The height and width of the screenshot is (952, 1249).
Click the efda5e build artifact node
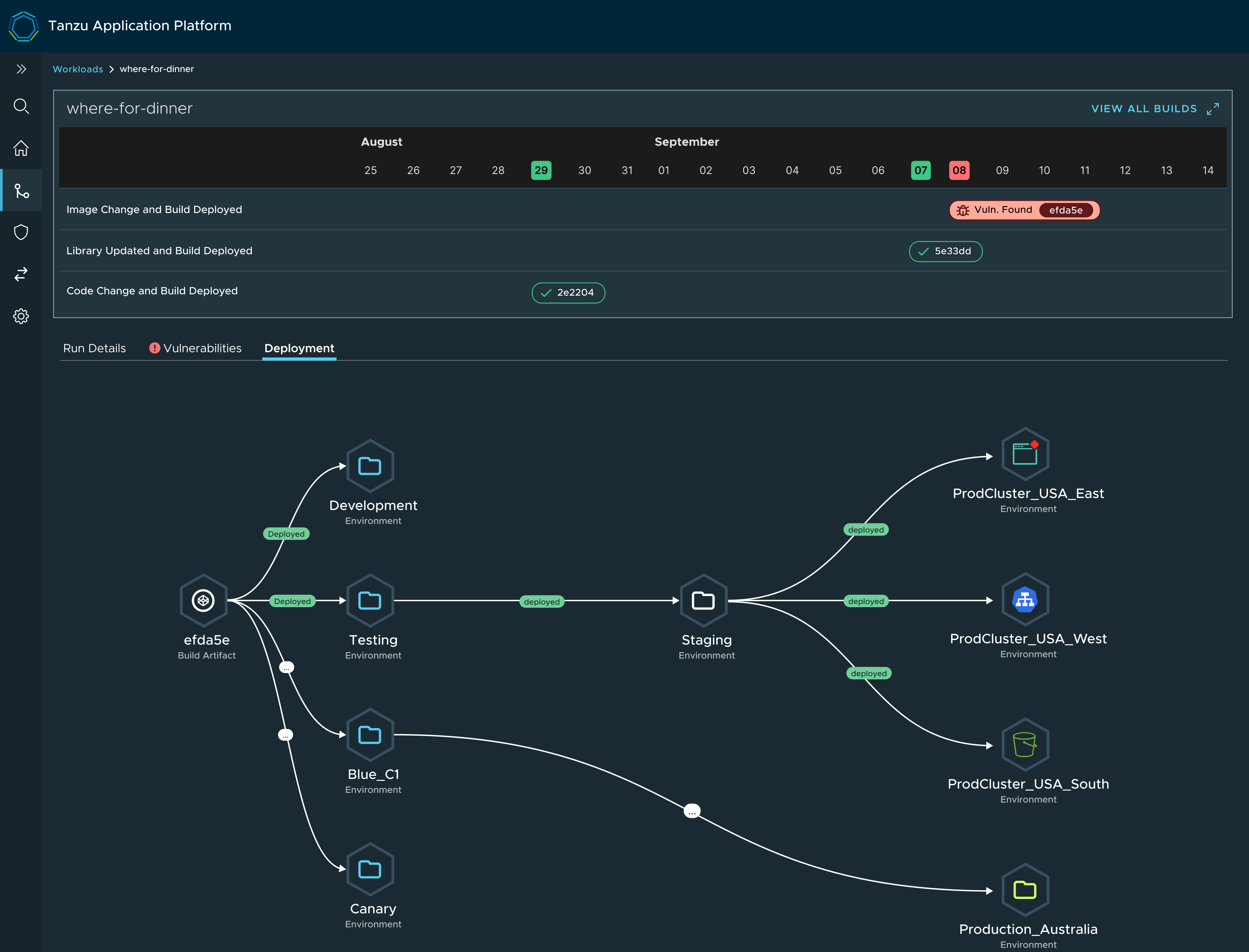tap(203, 600)
